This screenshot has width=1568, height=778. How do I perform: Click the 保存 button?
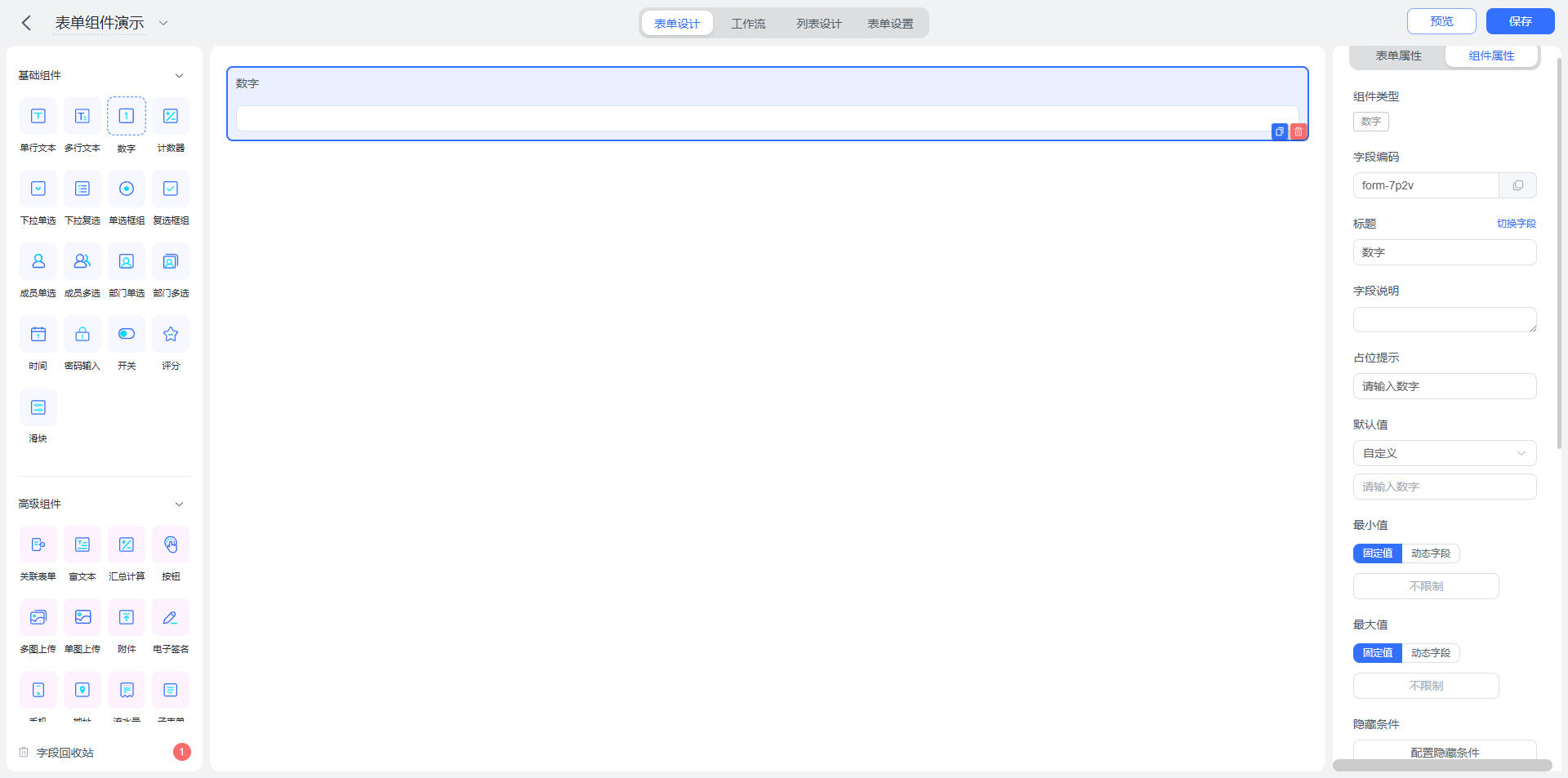(x=1520, y=21)
